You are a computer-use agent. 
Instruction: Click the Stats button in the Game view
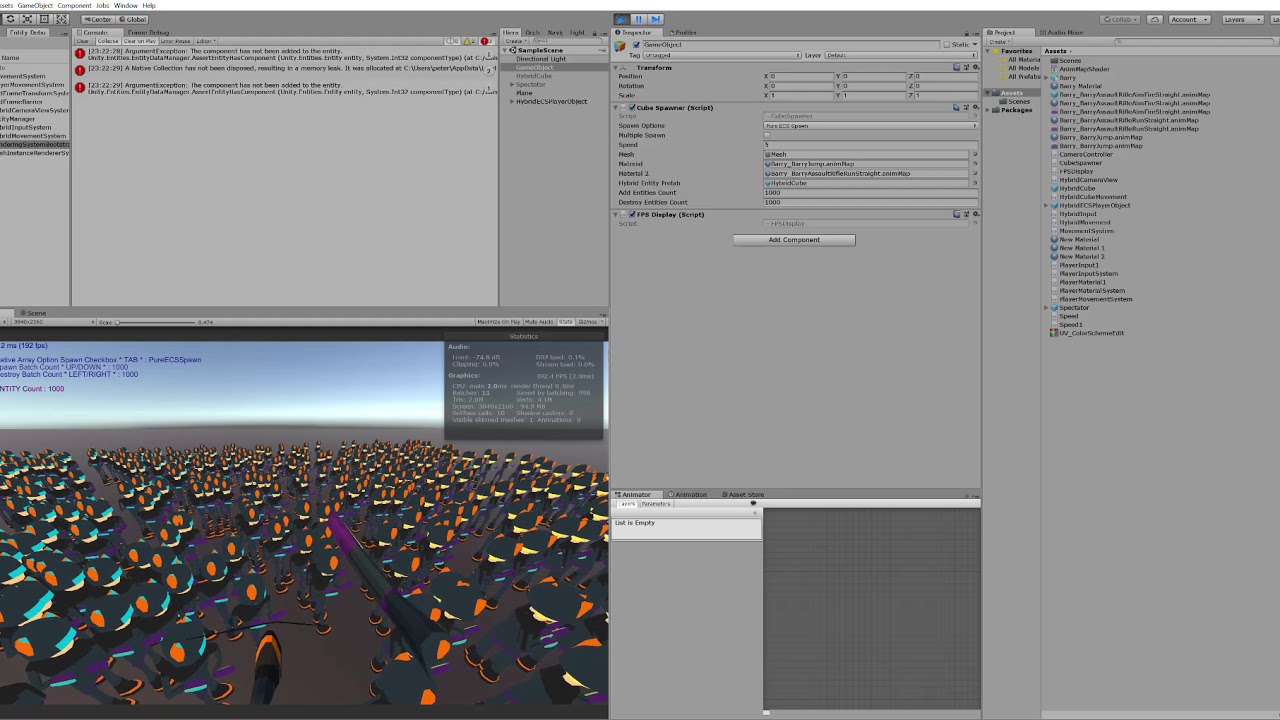pyautogui.click(x=565, y=321)
